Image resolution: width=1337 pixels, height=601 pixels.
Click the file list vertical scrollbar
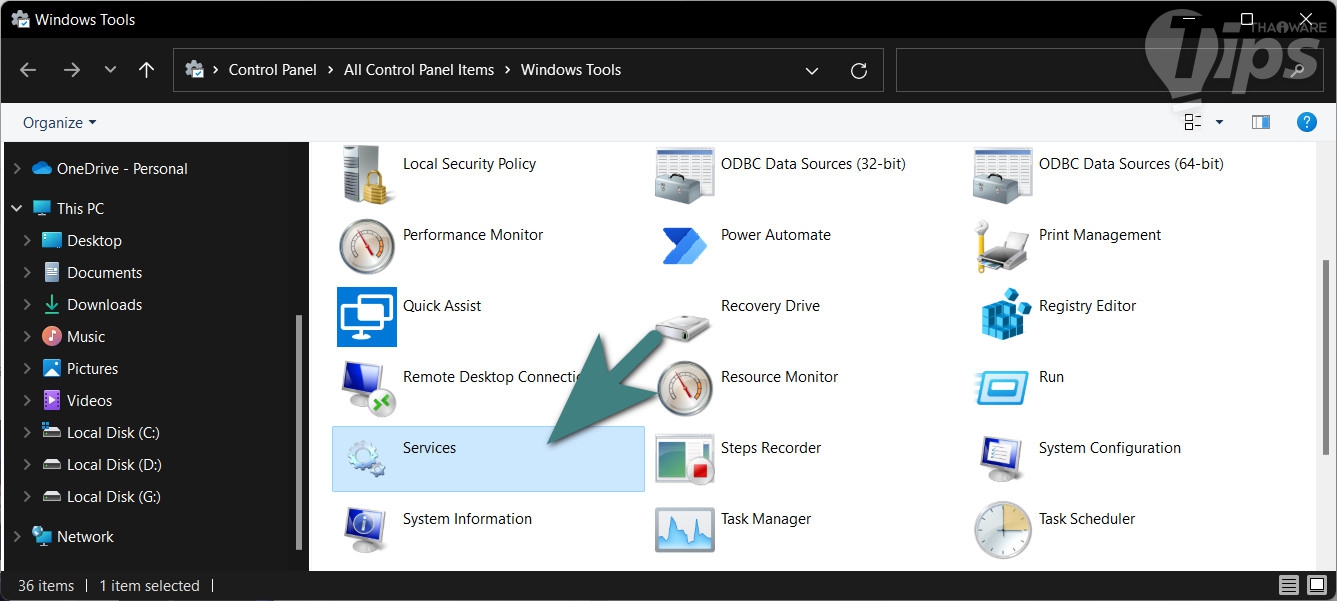[1325, 357]
